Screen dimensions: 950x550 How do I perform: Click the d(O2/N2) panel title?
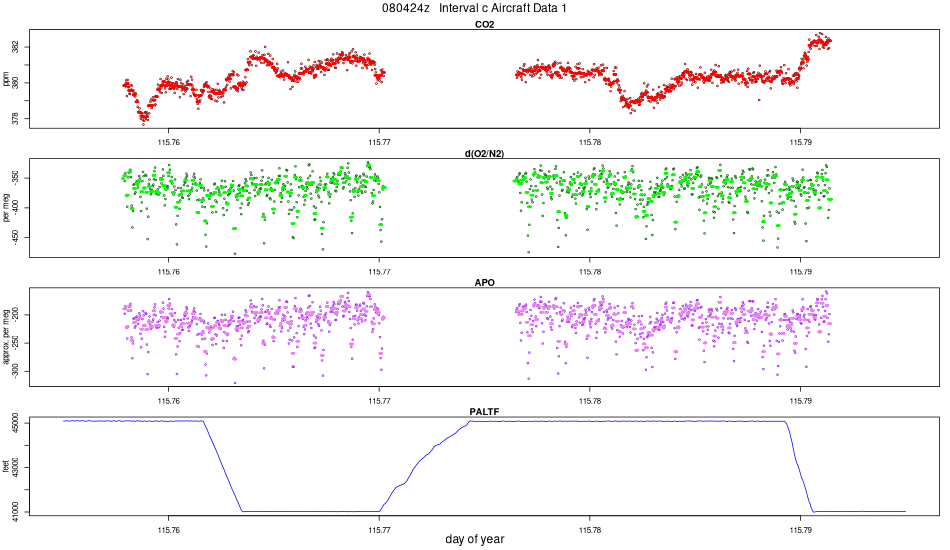pyautogui.click(x=484, y=154)
